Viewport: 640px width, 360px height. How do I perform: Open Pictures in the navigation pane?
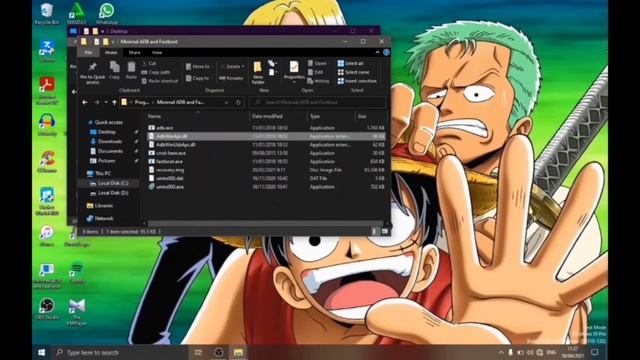click(107, 161)
